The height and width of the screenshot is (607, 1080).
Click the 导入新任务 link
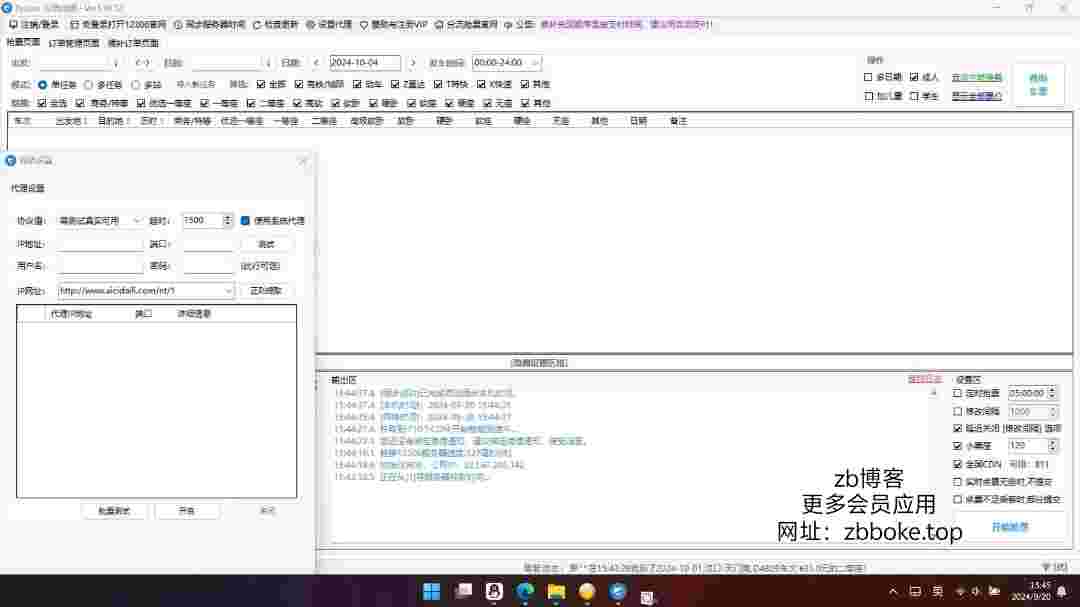click(x=196, y=84)
